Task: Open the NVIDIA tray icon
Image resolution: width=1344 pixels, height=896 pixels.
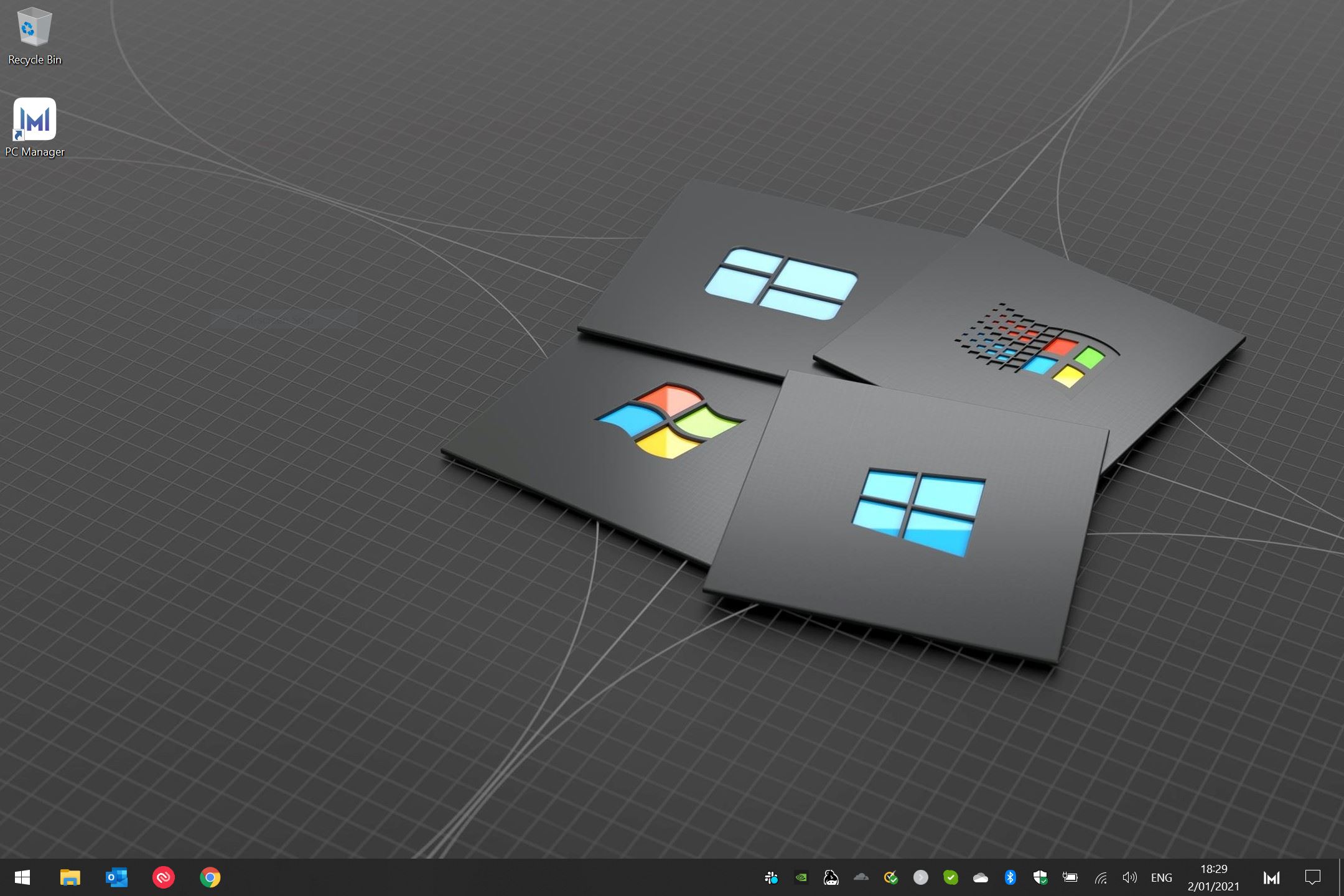Action: 801,877
